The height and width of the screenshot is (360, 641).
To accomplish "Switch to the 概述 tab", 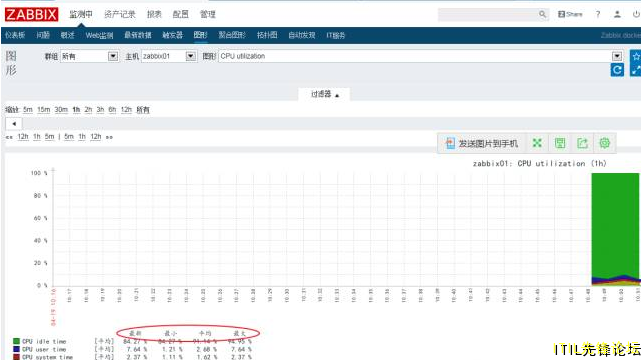I will click(x=67, y=35).
